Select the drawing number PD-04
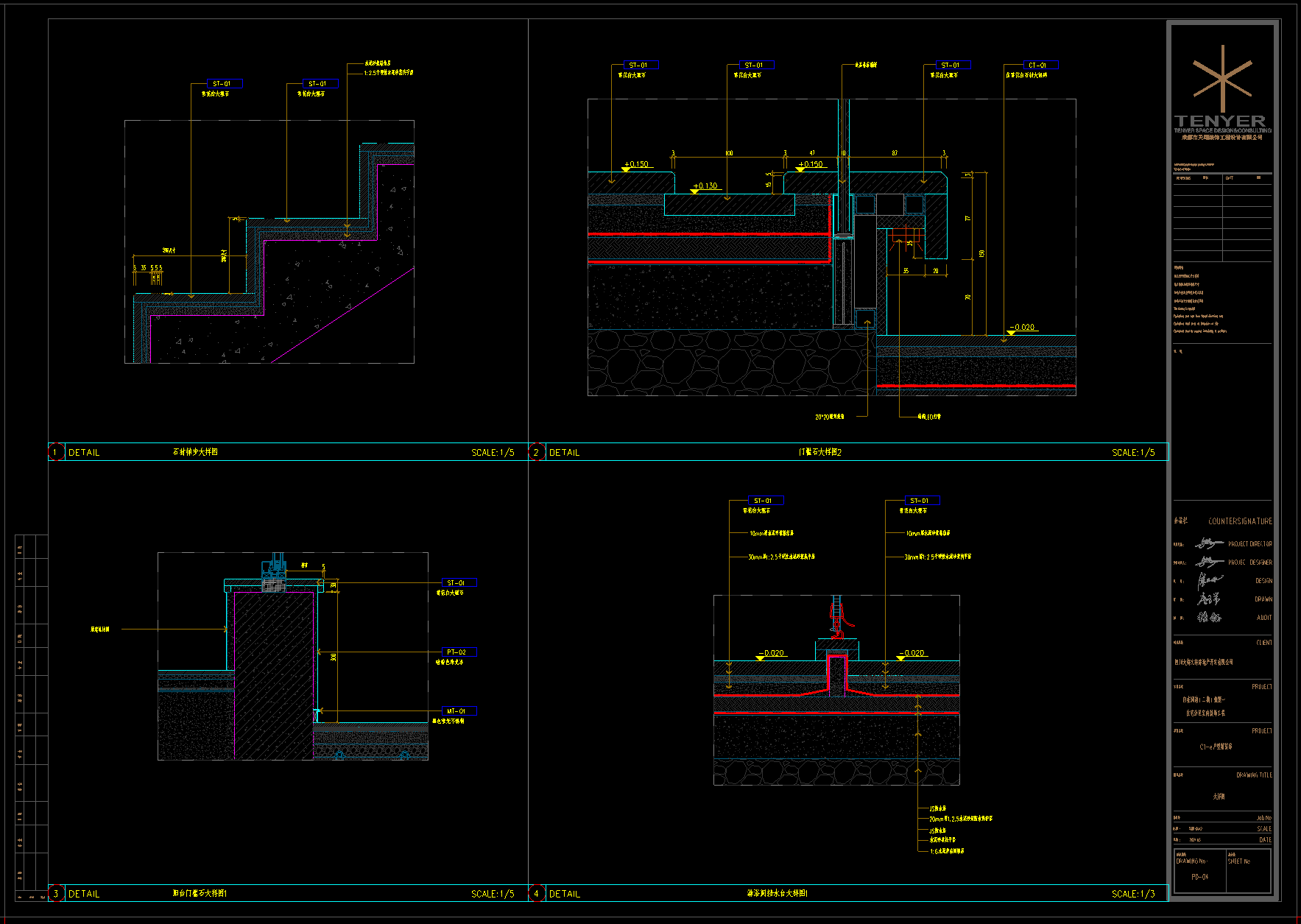The width and height of the screenshot is (1301, 924). pos(1199,877)
